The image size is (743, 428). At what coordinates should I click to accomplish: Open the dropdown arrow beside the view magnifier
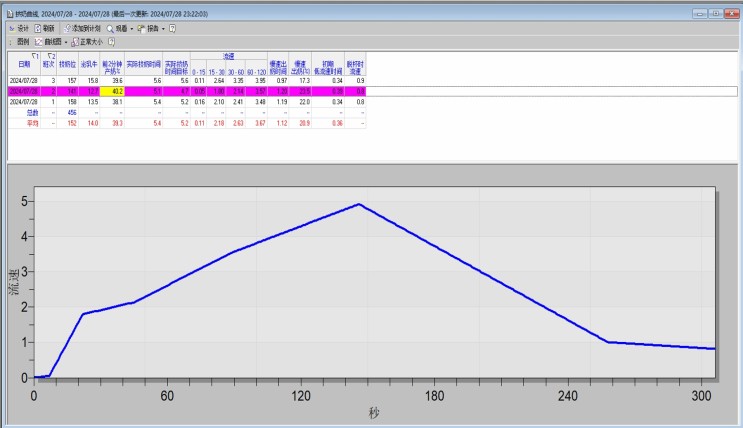[131, 29]
